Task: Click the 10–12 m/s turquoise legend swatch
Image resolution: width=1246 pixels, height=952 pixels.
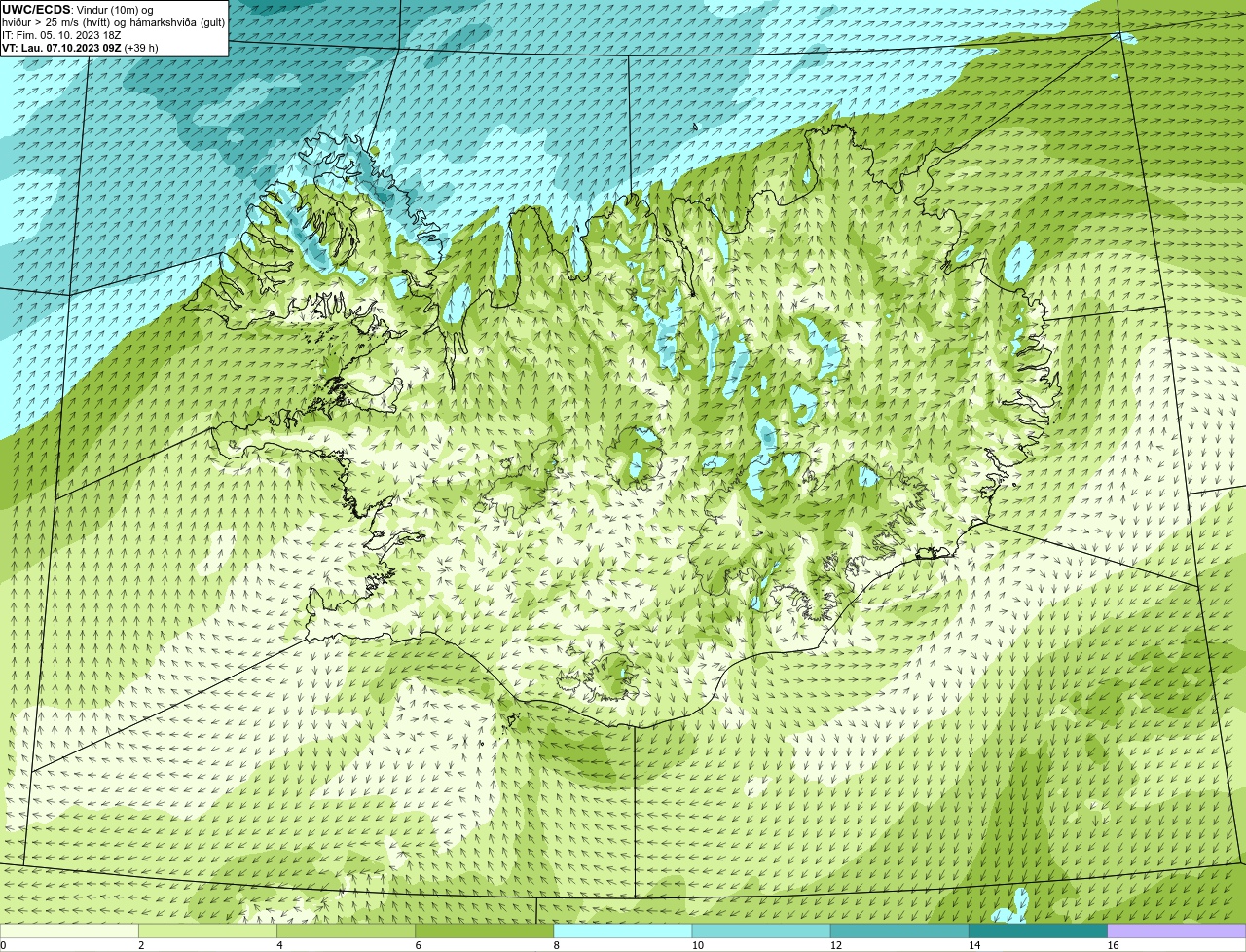Action: [x=761, y=931]
